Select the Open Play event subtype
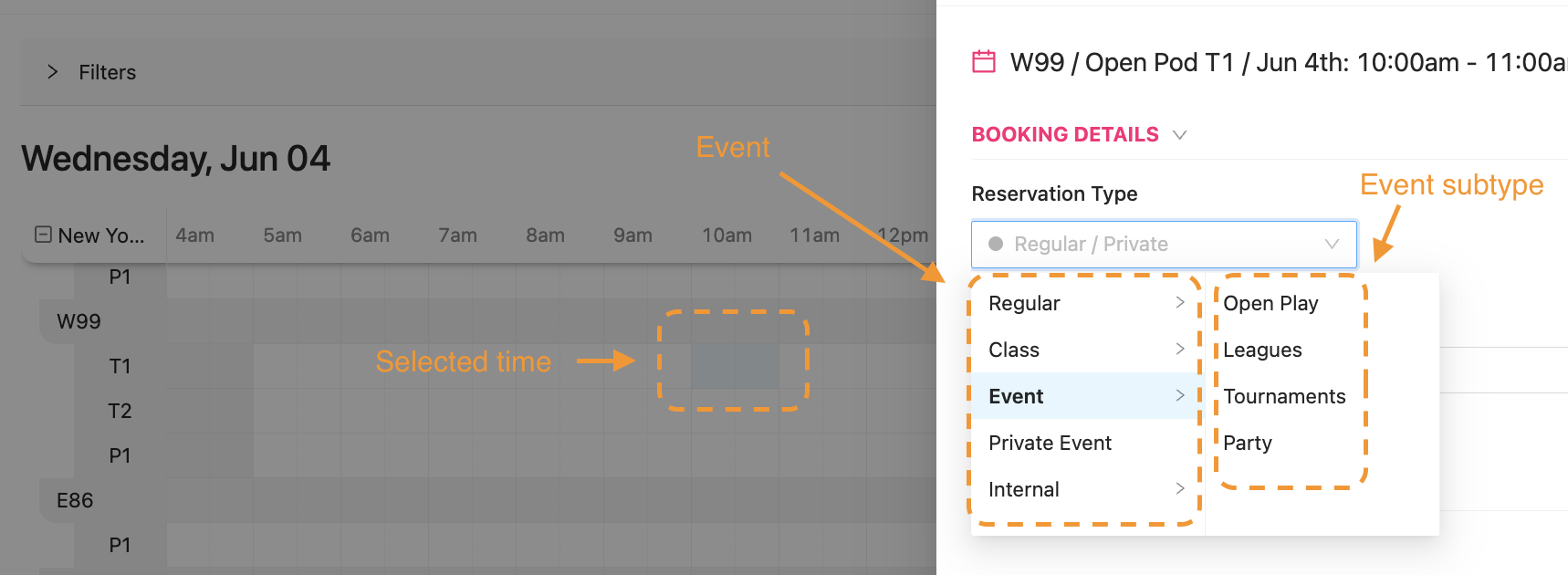 [x=1270, y=303]
